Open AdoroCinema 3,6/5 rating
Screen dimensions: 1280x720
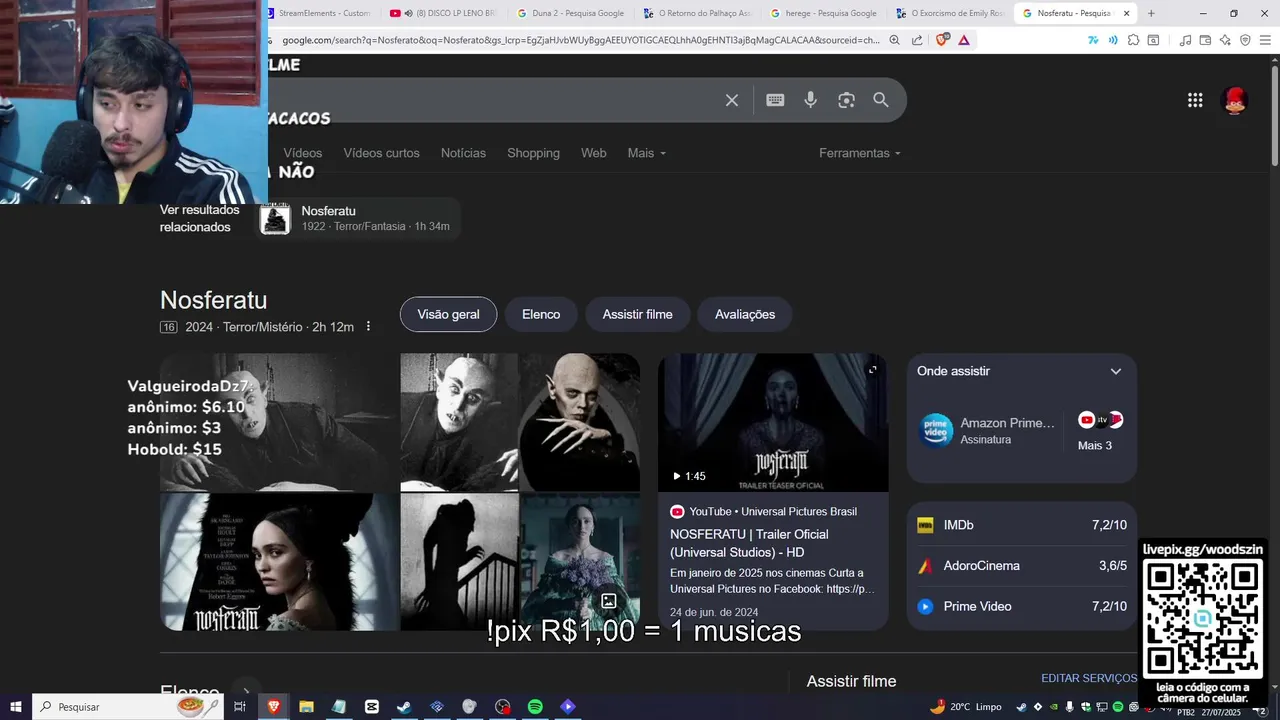[1022, 566]
